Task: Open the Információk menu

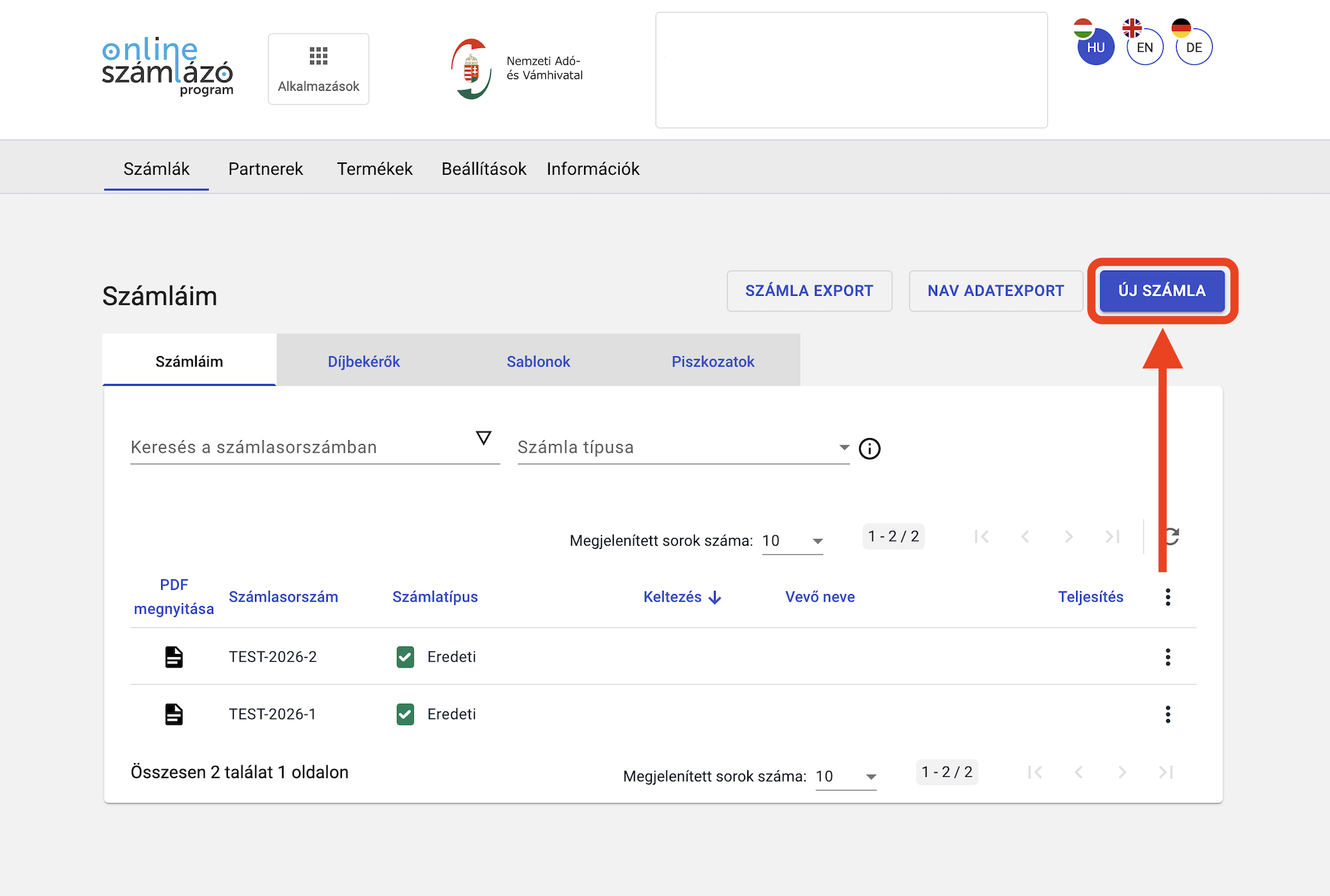Action: point(593,169)
